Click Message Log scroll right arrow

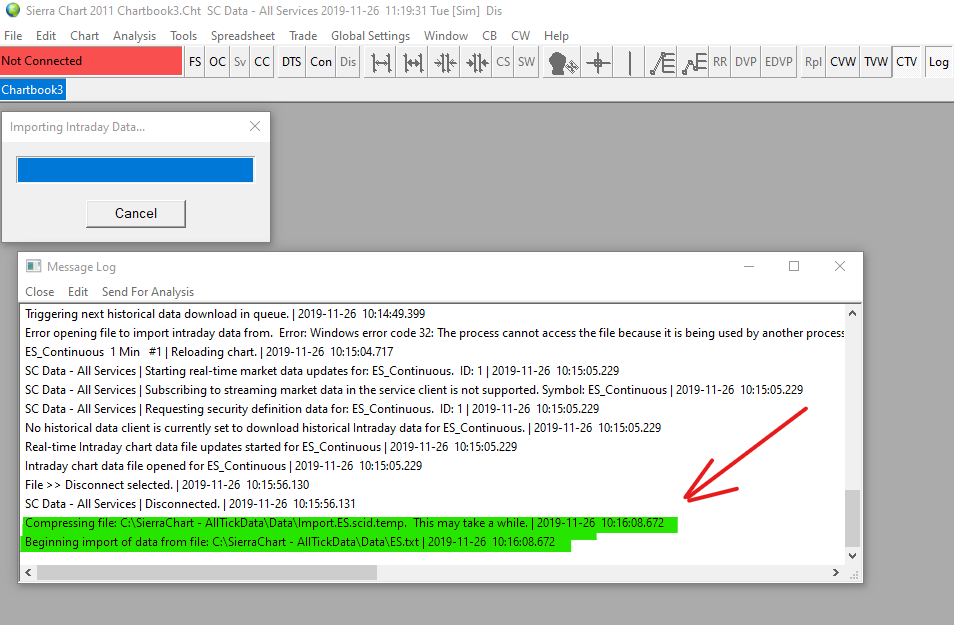836,573
